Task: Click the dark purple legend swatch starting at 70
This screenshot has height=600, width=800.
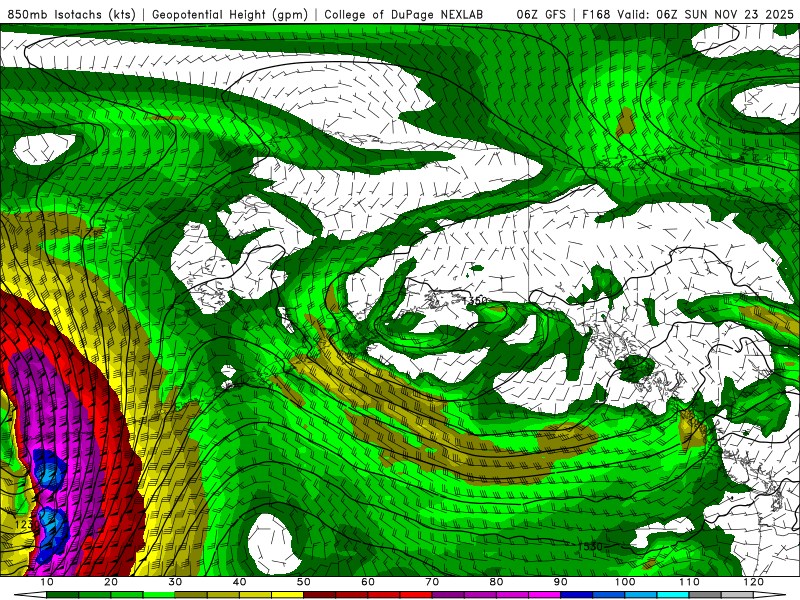Action: [x=448, y=595]
